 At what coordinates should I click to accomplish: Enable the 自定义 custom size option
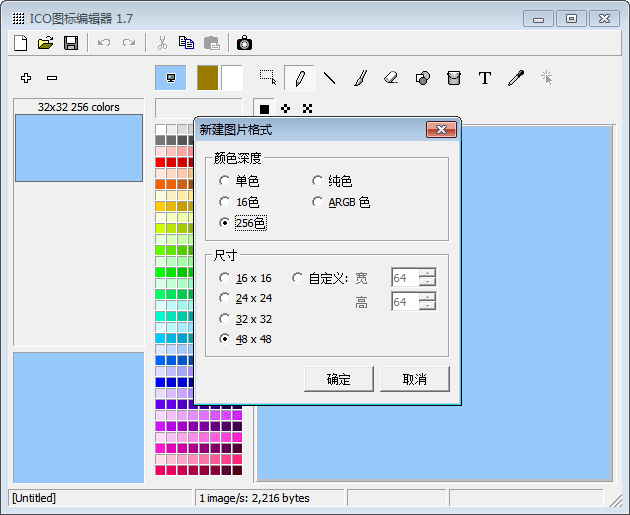tap(298, 278)
